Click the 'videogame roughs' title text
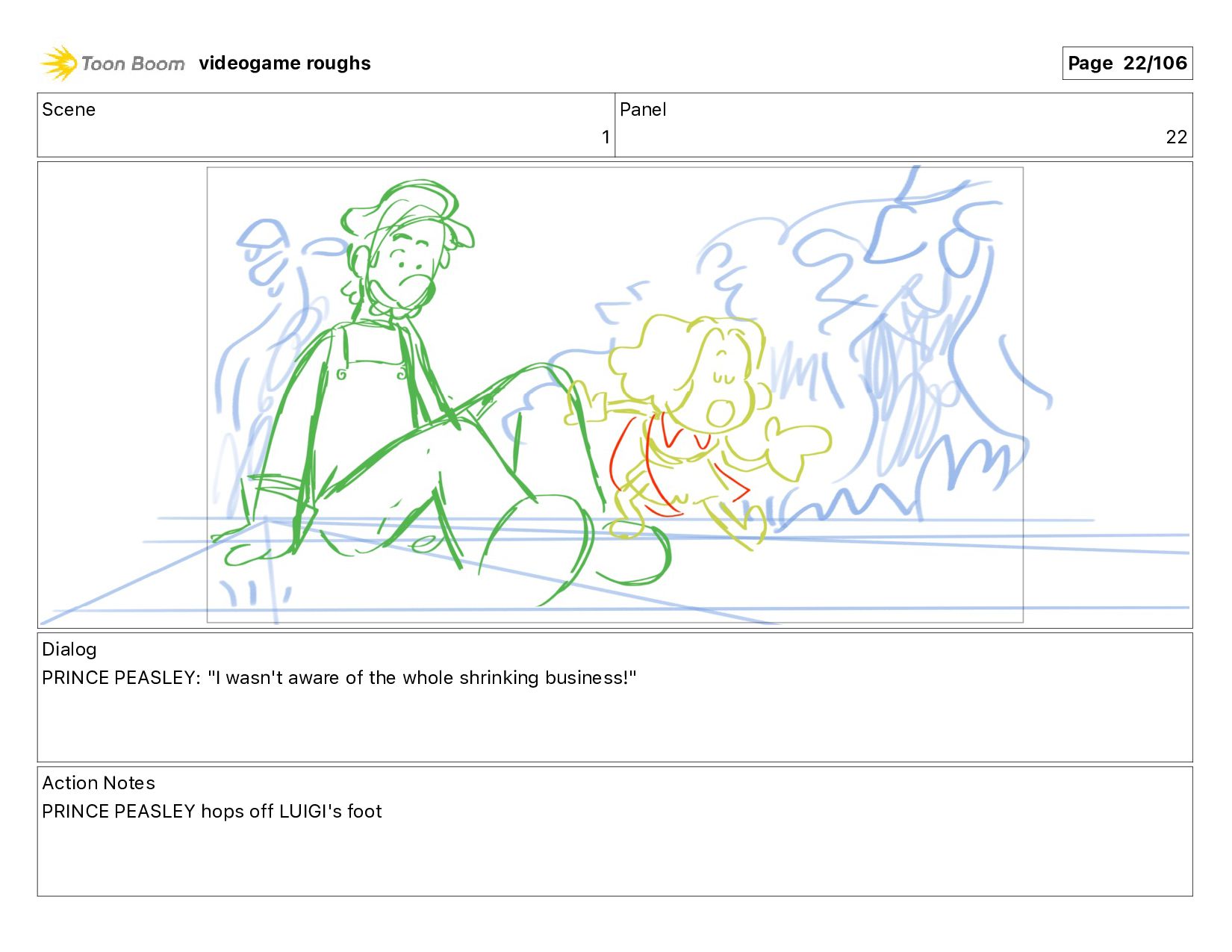This screenshot has width=1232, height=952. (x=284, y=63)
